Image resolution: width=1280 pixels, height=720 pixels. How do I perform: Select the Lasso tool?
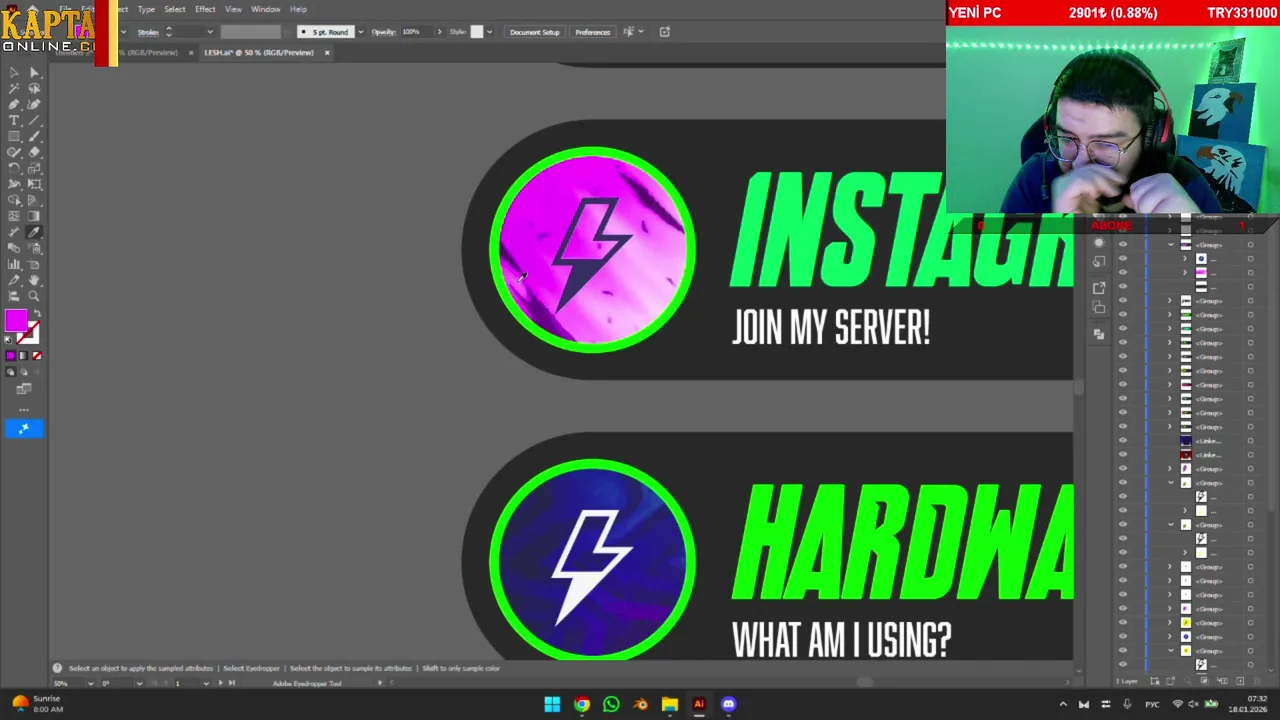[x=34, y=89]
